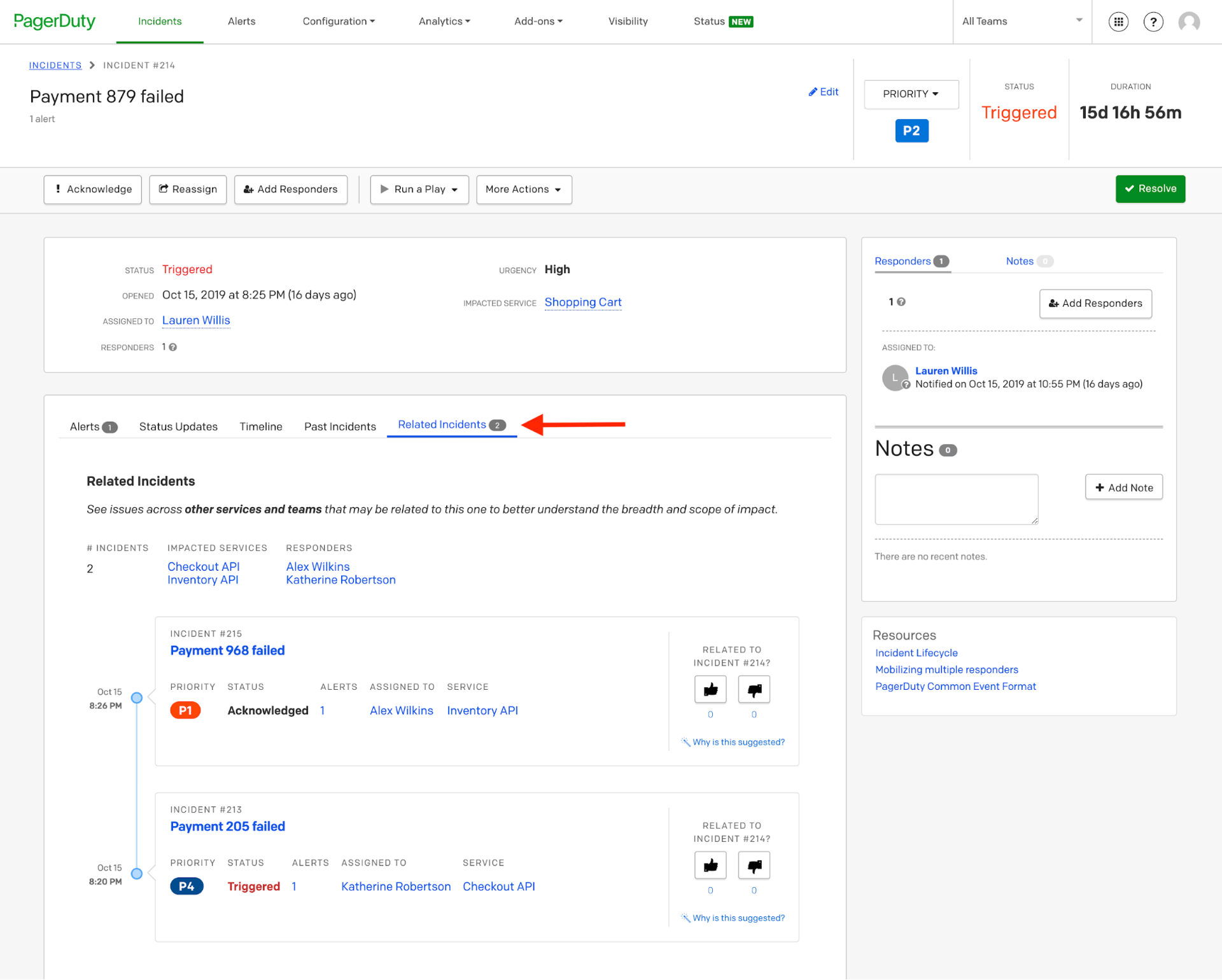Expand the More Actions menu
Image resolution: width=1222 pixels, height=980 pixels.
point(523,190)
